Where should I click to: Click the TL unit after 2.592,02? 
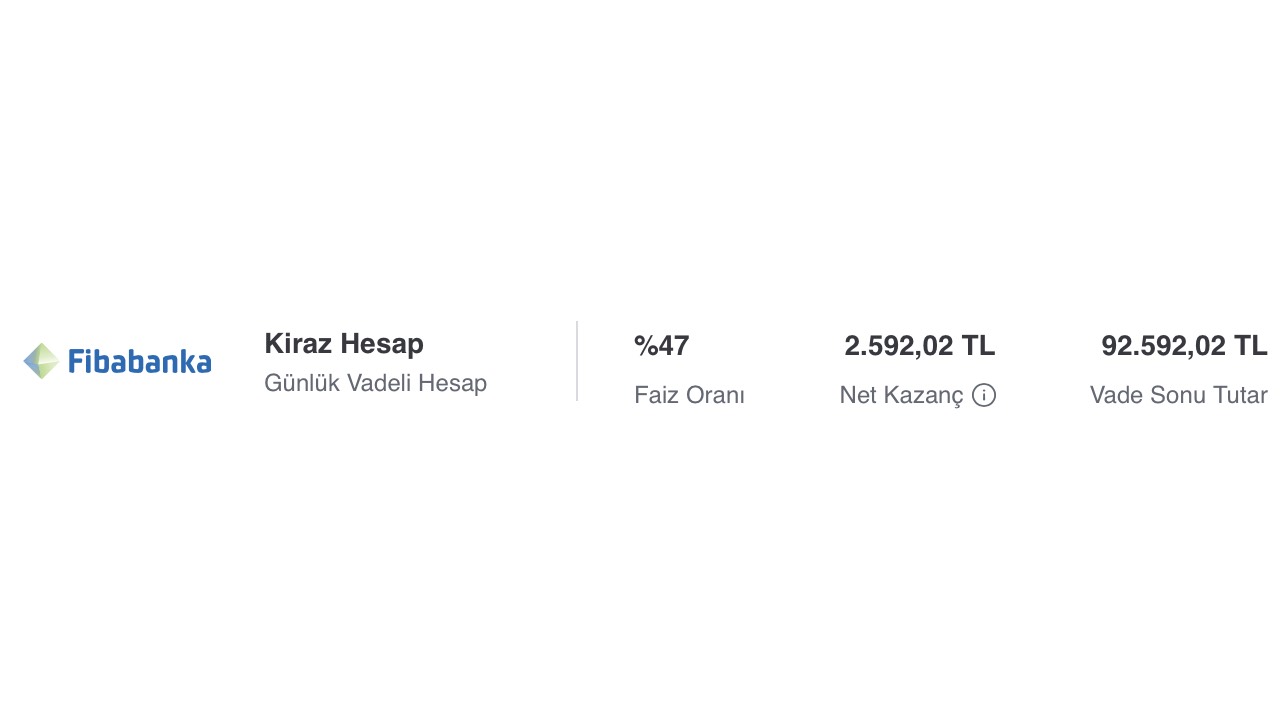pos(978,346)
